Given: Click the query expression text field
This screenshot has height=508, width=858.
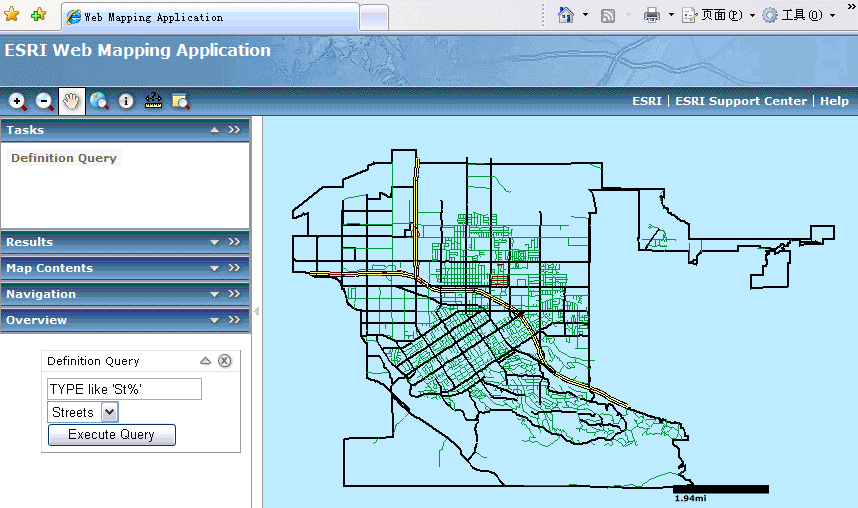Looking at the screenshot, I should coord(125,389).
